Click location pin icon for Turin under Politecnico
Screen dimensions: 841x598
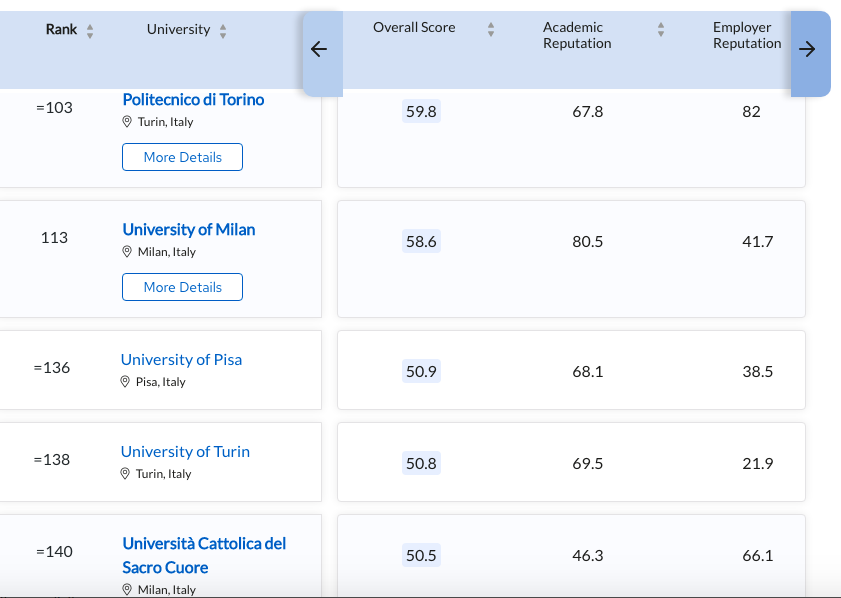127,122
